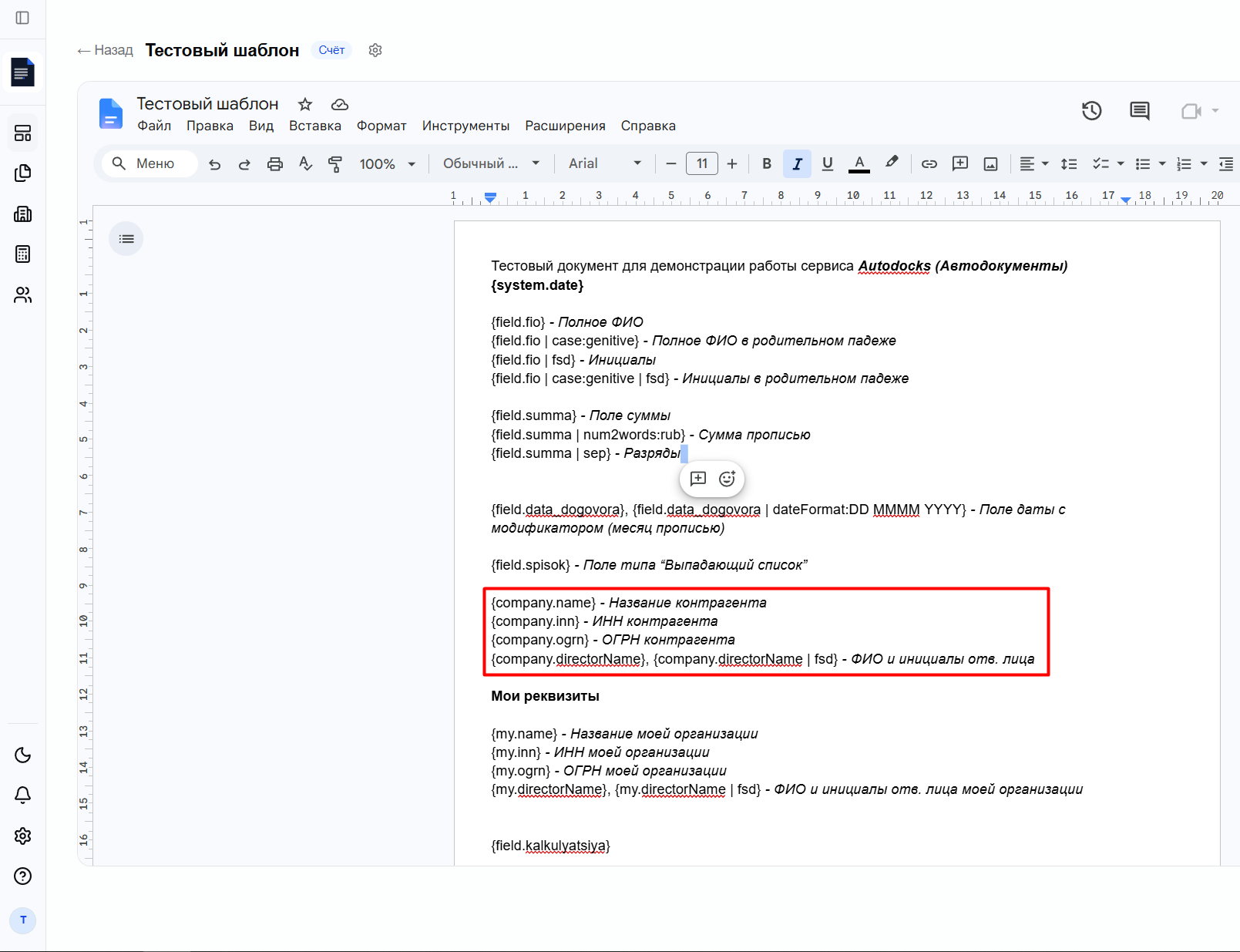Run spell check icon
This screenshot has width=1240, height=952.
pyautogui.click(x=305, y=163)
